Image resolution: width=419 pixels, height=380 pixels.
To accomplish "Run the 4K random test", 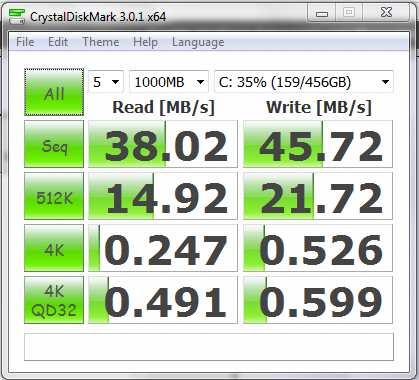I will (54, 248).
